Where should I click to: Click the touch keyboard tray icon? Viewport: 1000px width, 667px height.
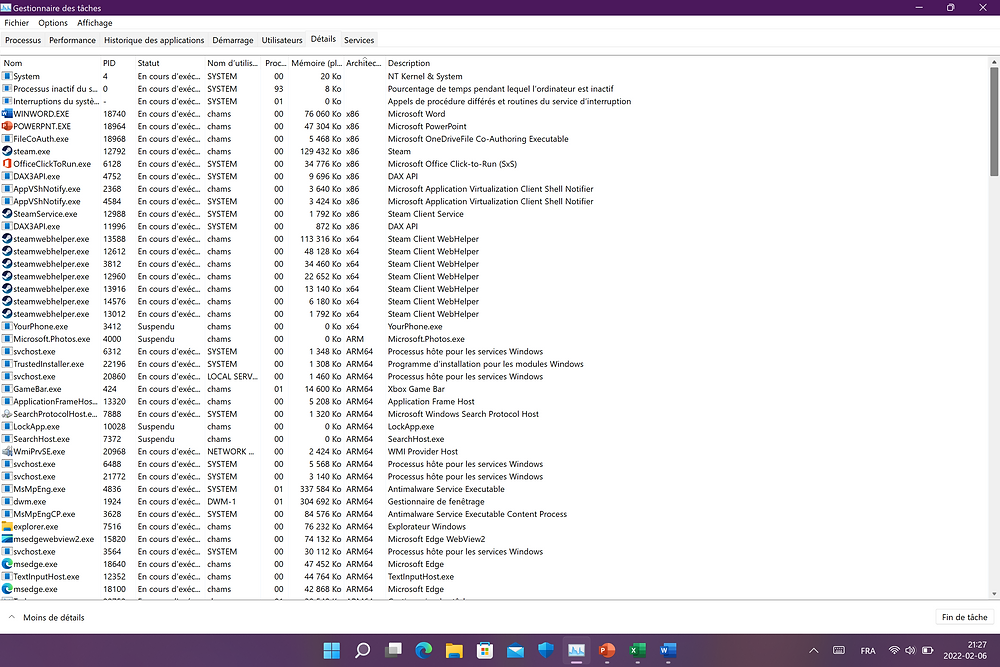pyautogui.click(x=839, y=650)
